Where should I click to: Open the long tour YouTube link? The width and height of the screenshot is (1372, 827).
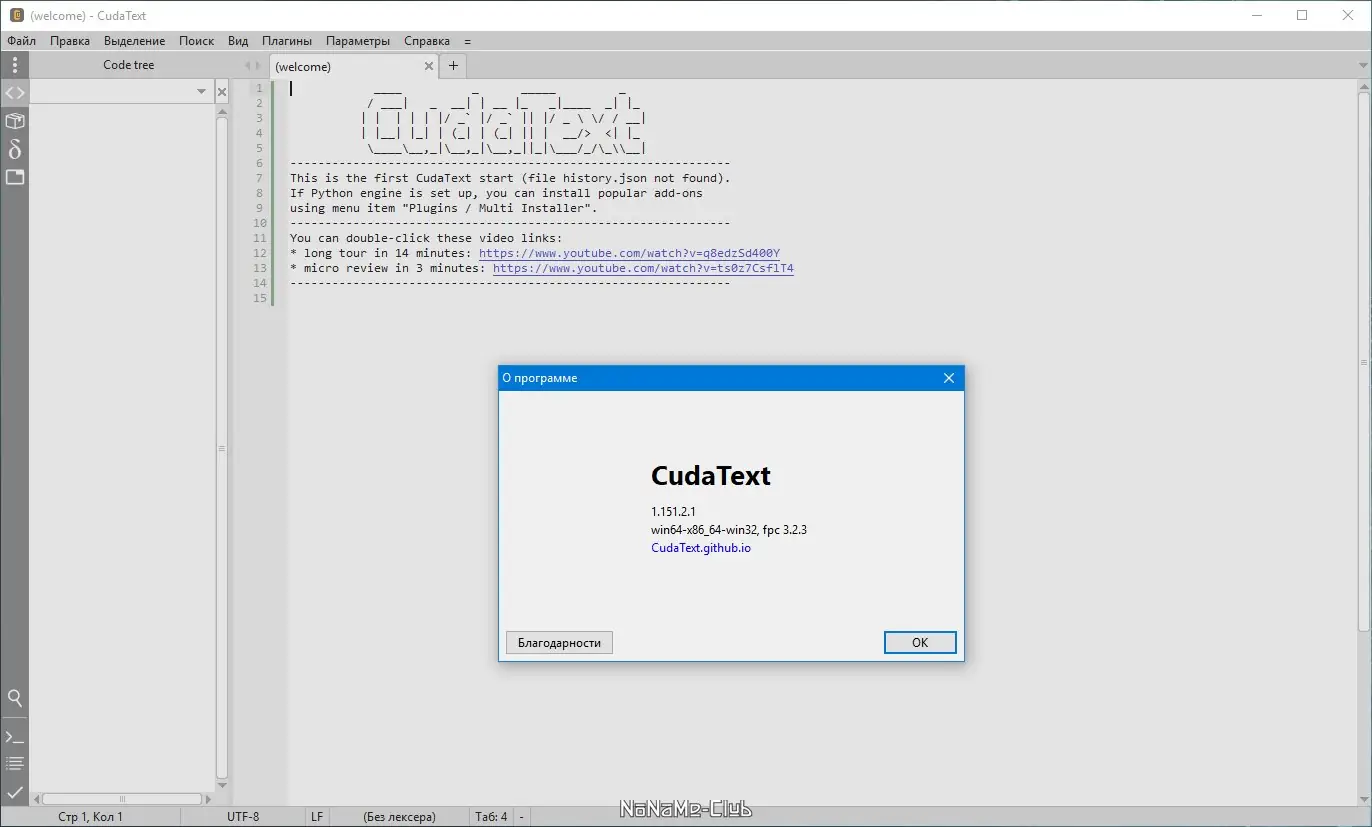click(x=629, y=253)
